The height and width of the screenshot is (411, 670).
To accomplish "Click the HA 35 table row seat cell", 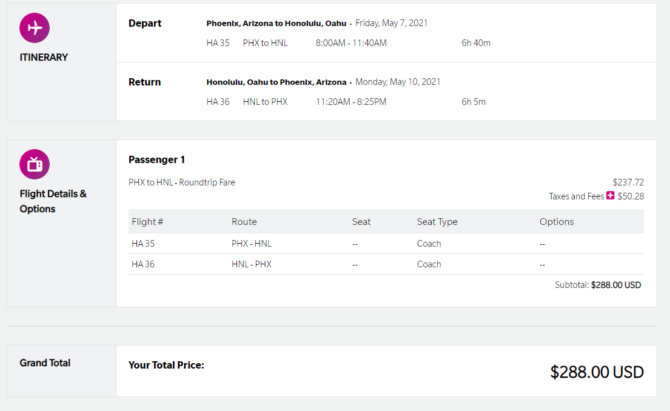I will click(355, 244).
